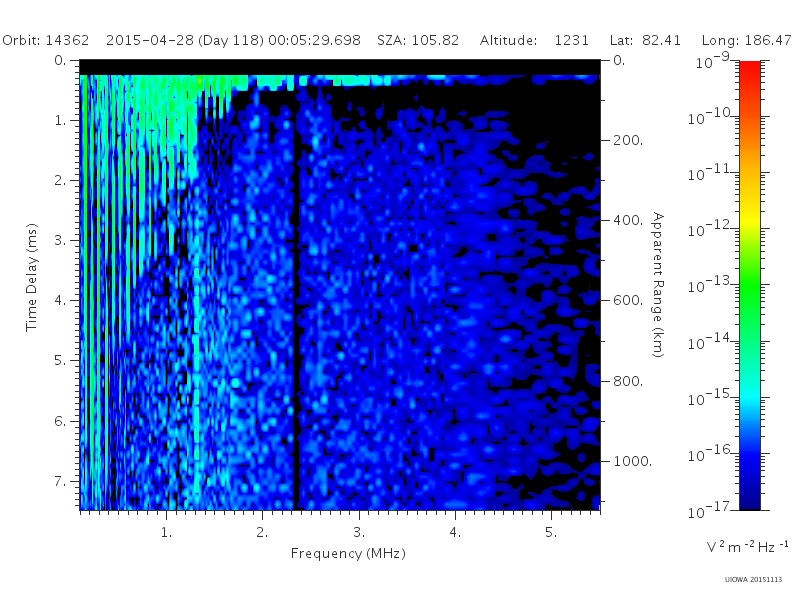800x600 pixels.
Task: Click the Apparent Range (km) axis label
Action: (x=658, y=285)
